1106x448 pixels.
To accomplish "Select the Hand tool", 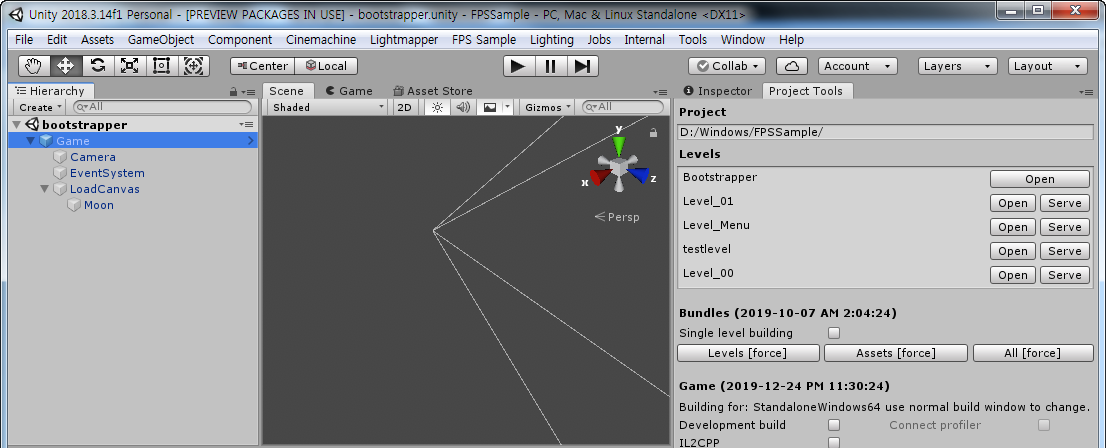I will [x=34, y=66].
